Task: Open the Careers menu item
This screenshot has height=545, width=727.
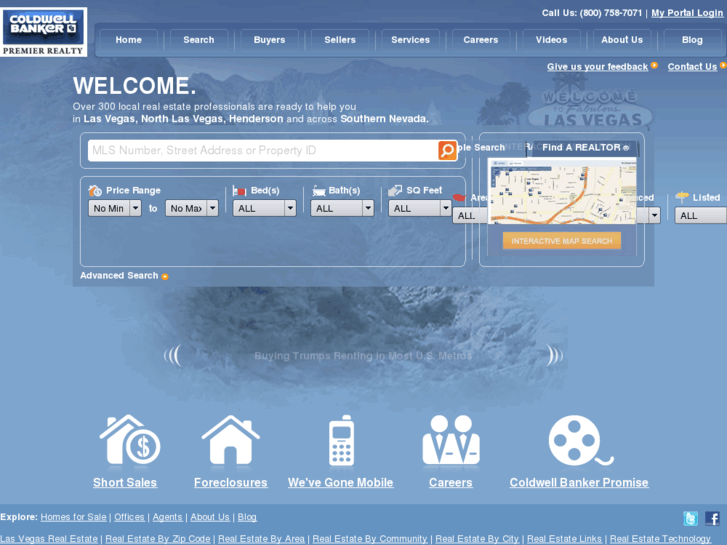Action: pos(481,40)
